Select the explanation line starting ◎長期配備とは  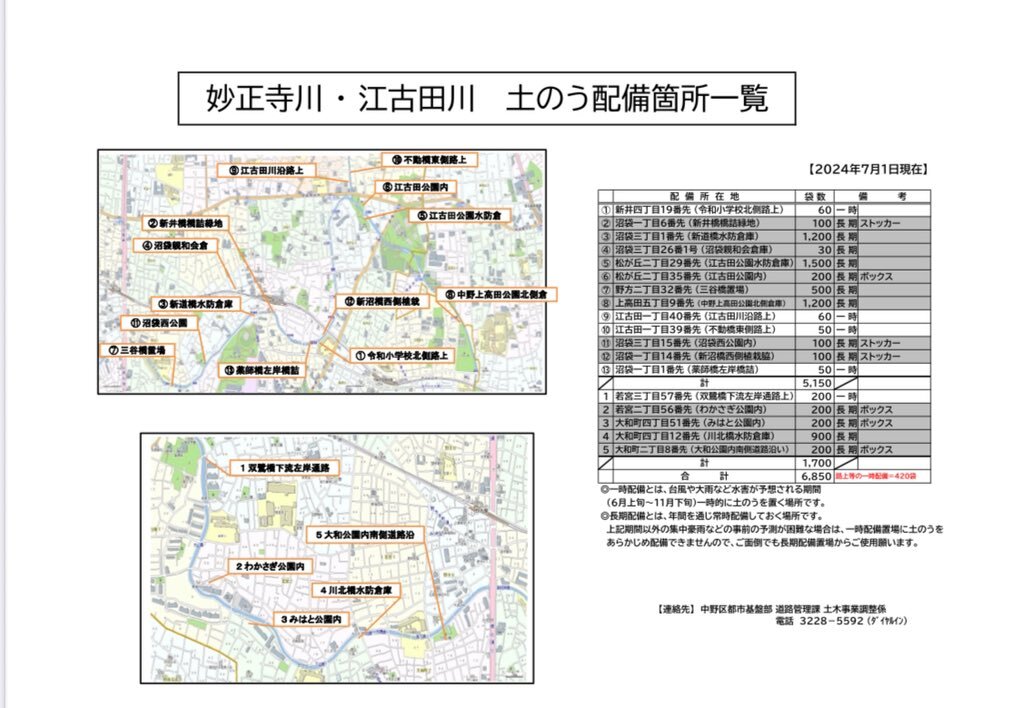point(712,516)
